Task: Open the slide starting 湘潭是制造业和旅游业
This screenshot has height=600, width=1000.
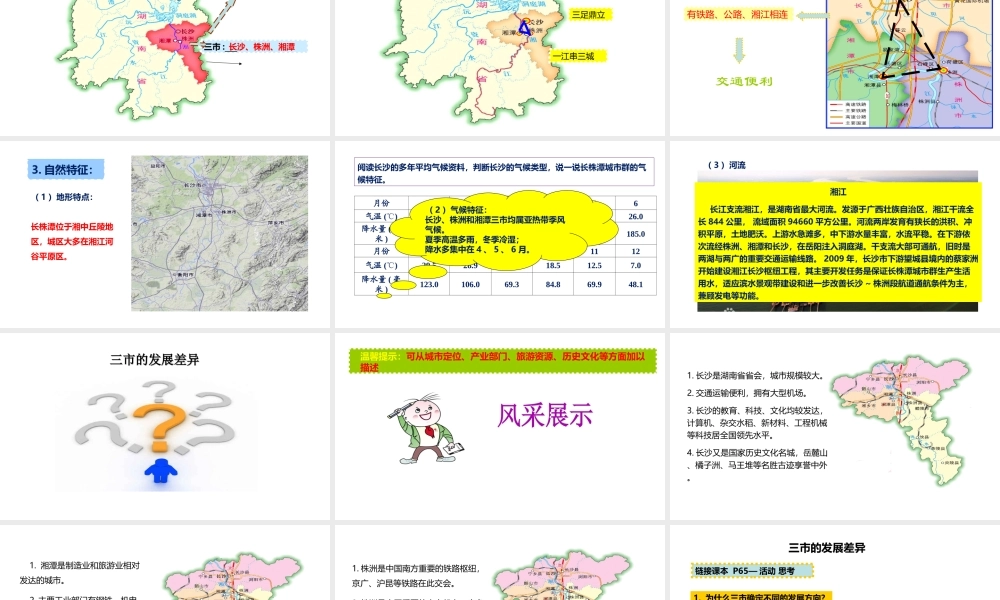Action: 165,562
